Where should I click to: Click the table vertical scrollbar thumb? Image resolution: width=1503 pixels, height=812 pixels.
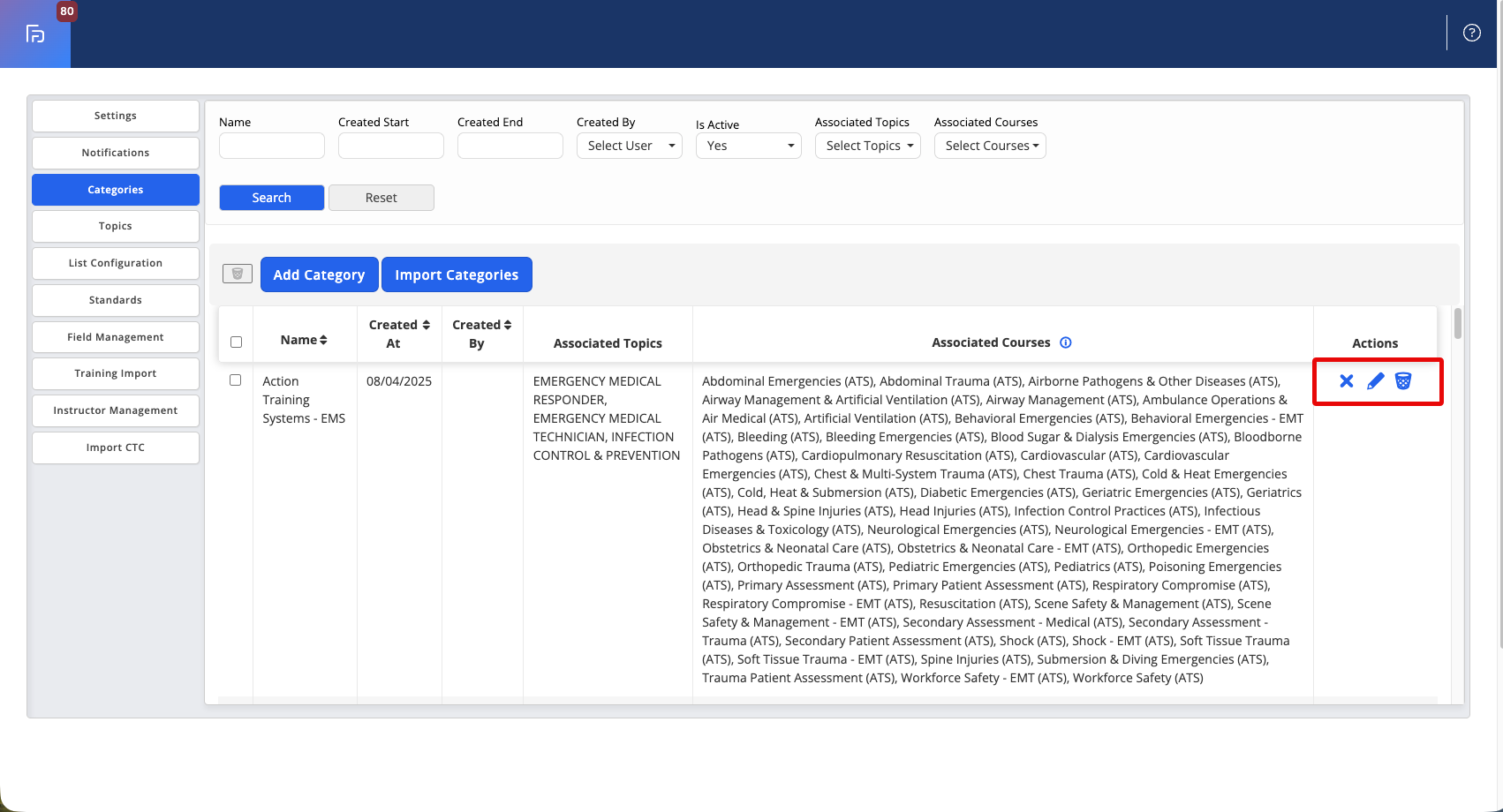(x=1458, y=323)
